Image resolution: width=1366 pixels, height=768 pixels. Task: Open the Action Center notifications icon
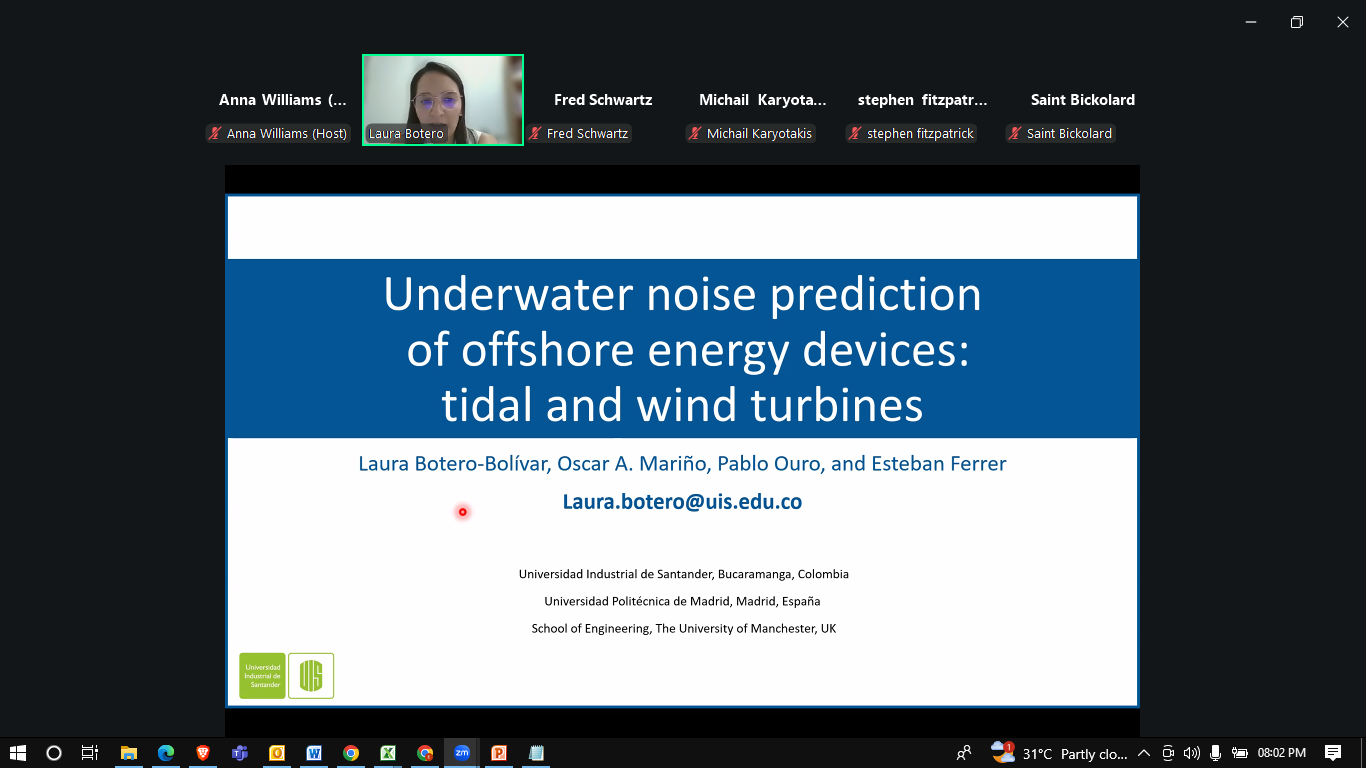click(x=1333, y=753)
